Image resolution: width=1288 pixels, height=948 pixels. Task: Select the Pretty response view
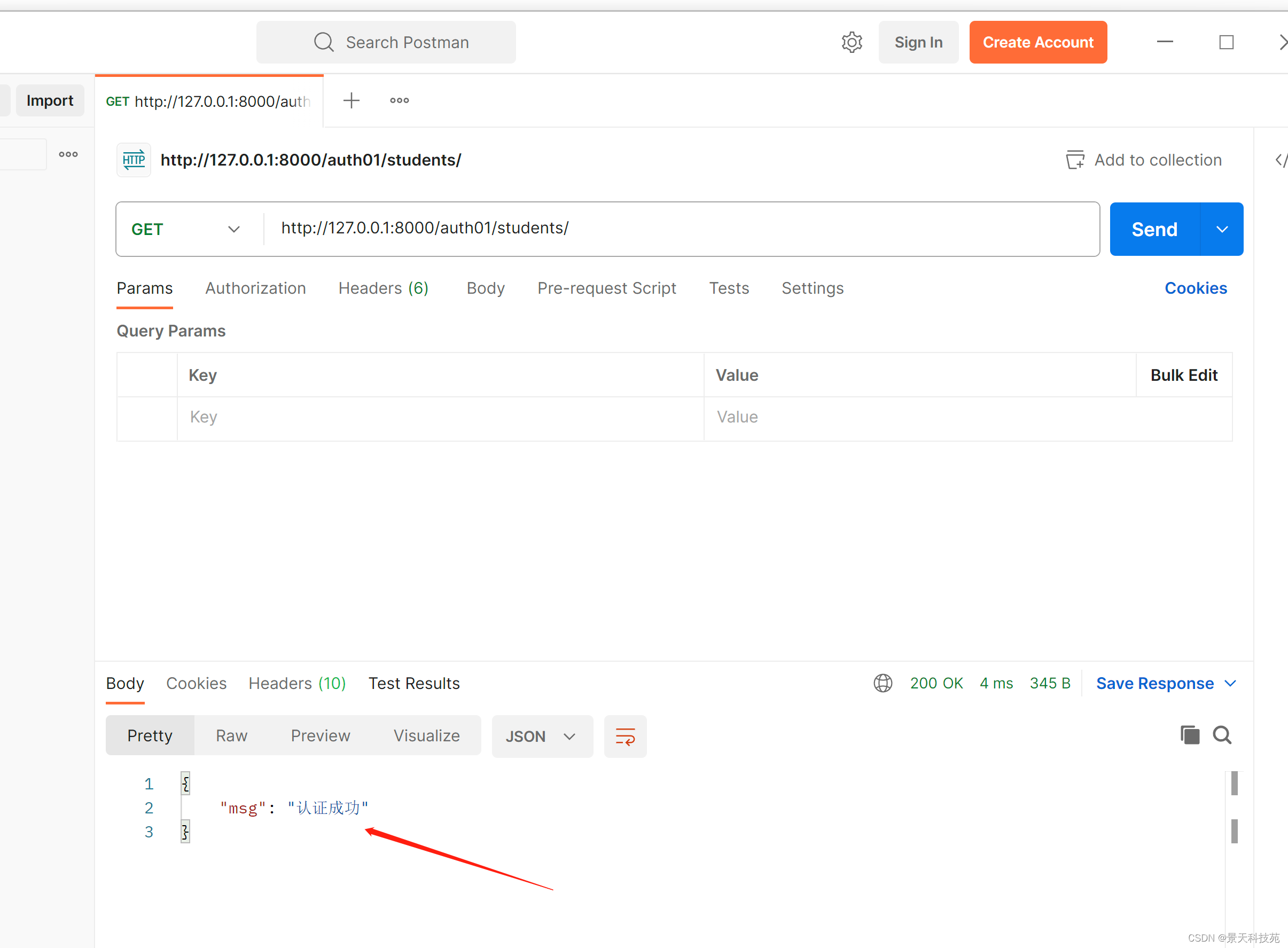click(150, 735)
